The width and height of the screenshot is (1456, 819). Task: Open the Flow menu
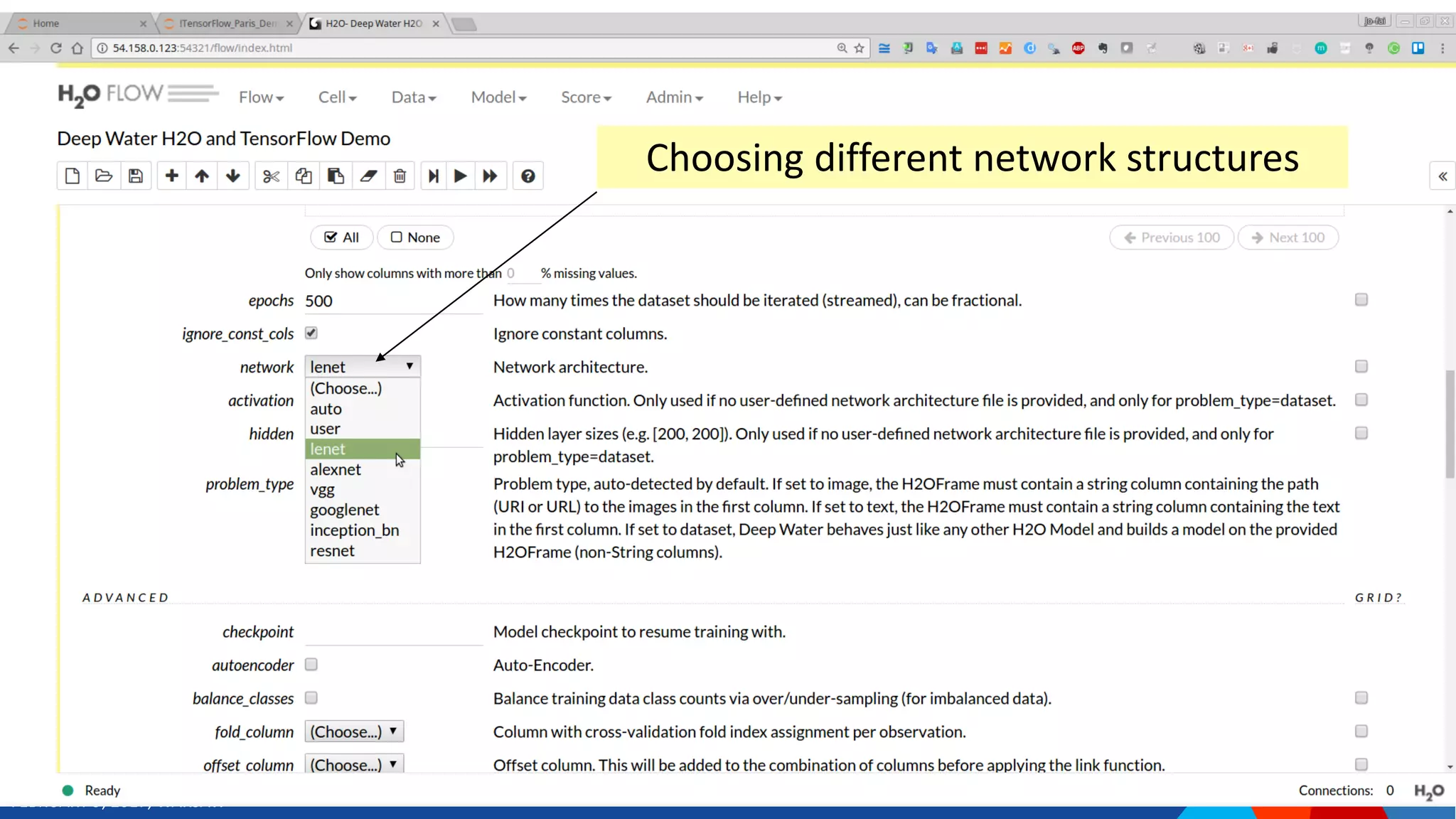(261, 97)
